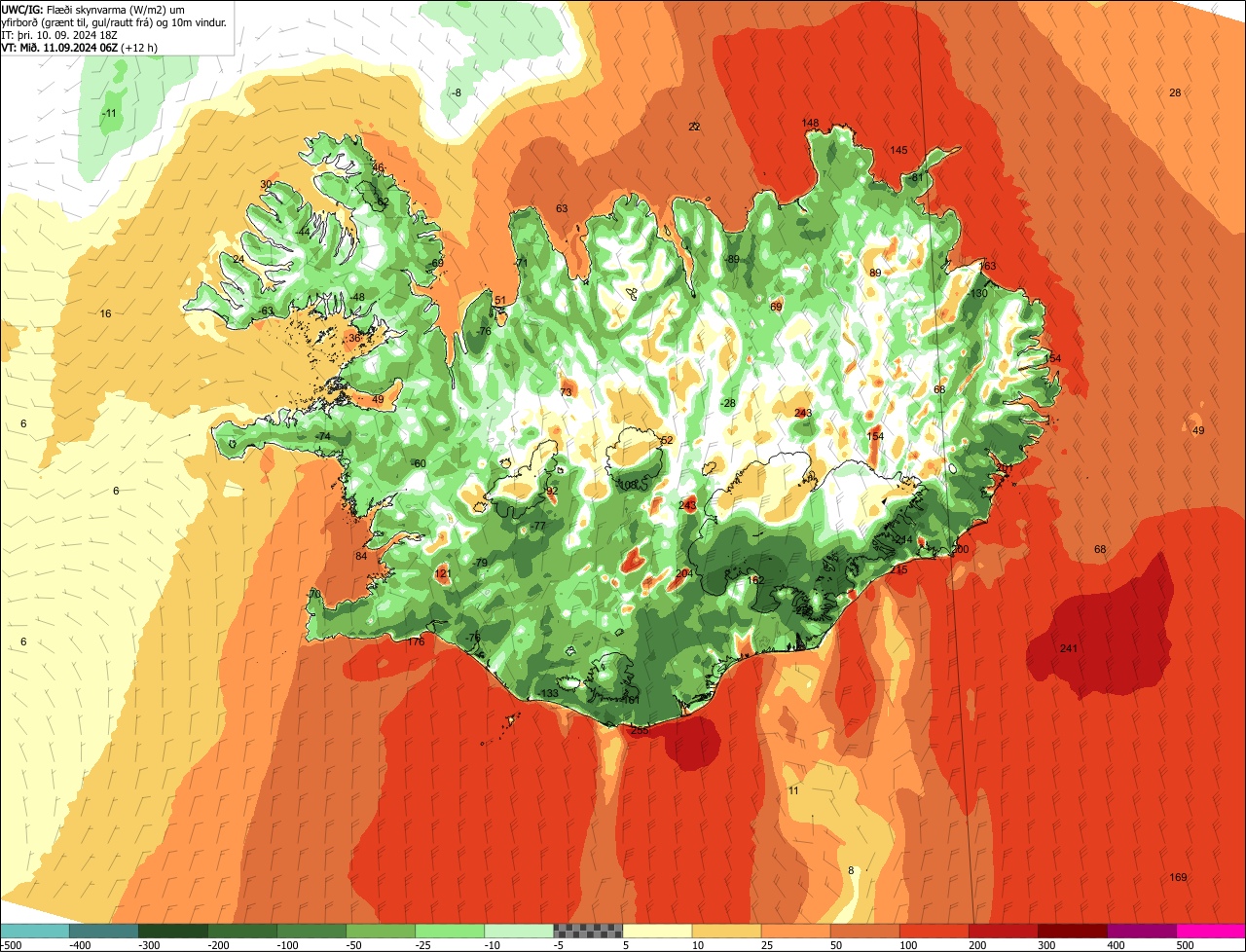1246x952 pixels.
Task: Click the checkered legend swatch between -5 and 5
Action: [x=588, y=931]
